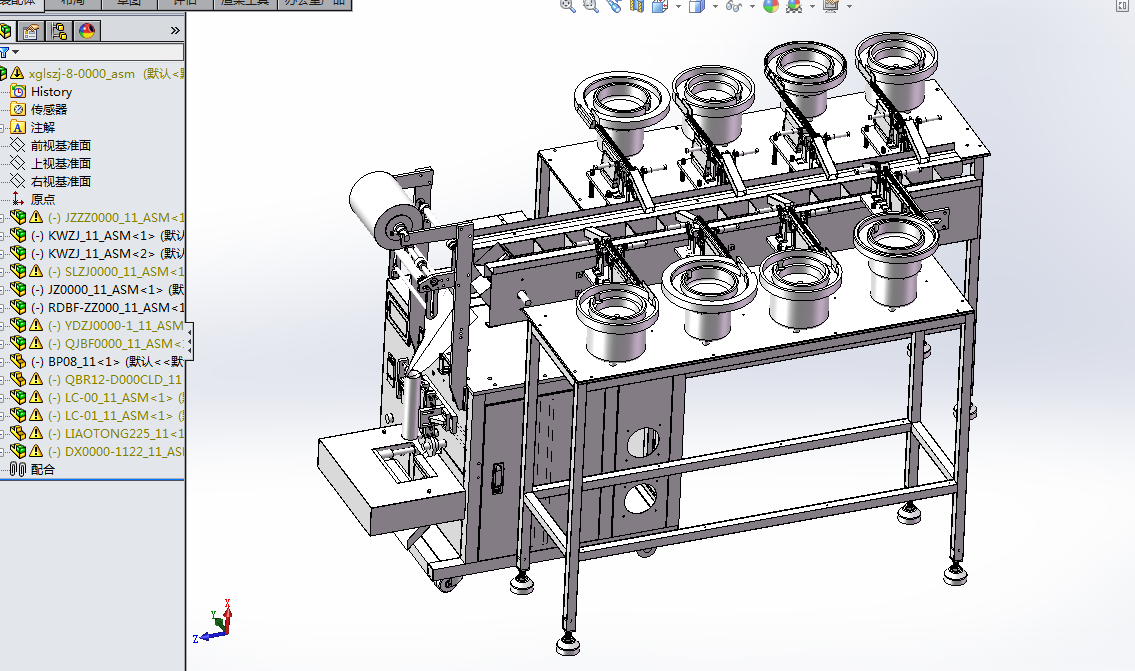Viewport: 1135px width, 671px height.
Task: Activate the Section View tool
Action: point(636,6)
